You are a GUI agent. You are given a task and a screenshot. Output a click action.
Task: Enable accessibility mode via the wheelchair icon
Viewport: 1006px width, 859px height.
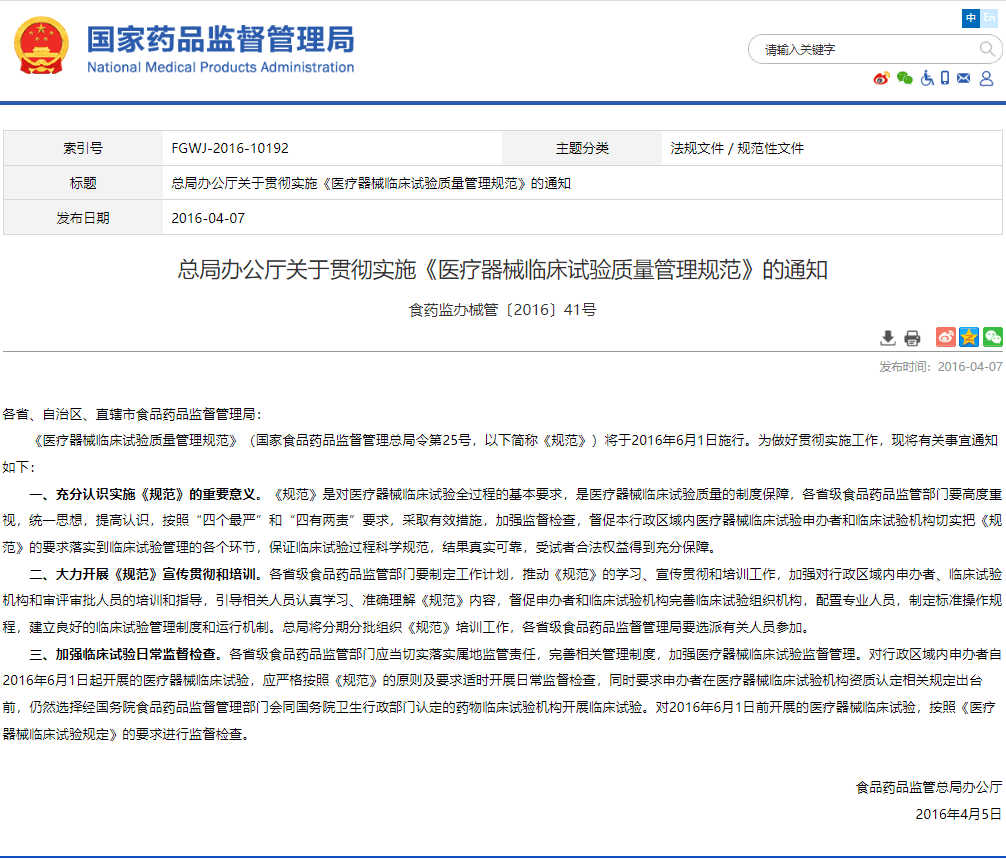[x=927, y=78]
